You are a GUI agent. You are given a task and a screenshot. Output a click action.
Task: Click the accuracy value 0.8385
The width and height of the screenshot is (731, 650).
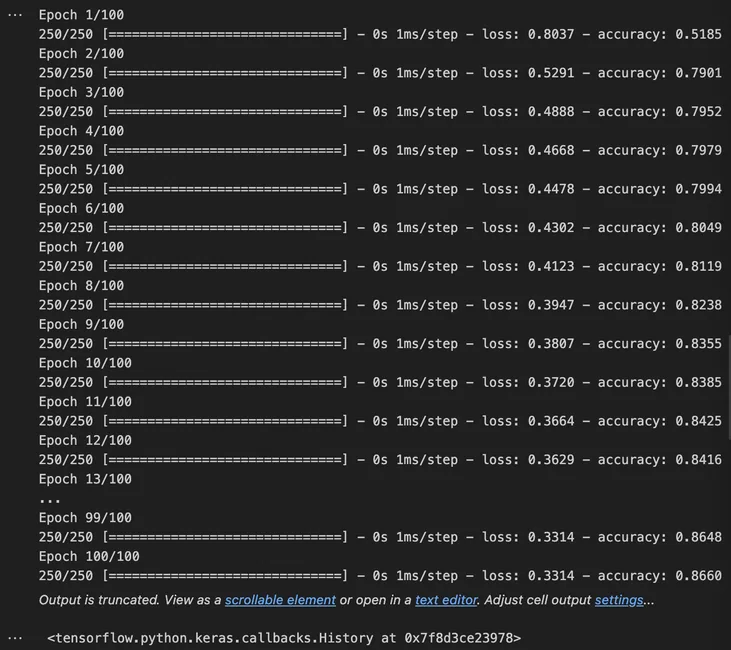tap(698, 383)
